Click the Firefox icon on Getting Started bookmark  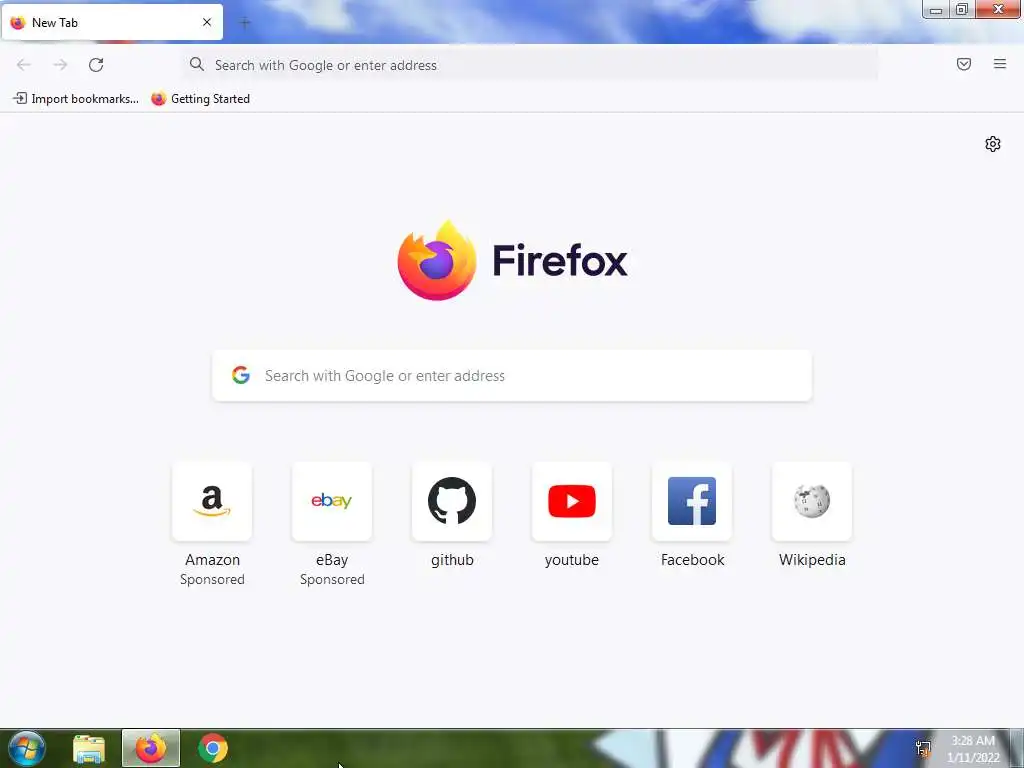click(158, 99)
